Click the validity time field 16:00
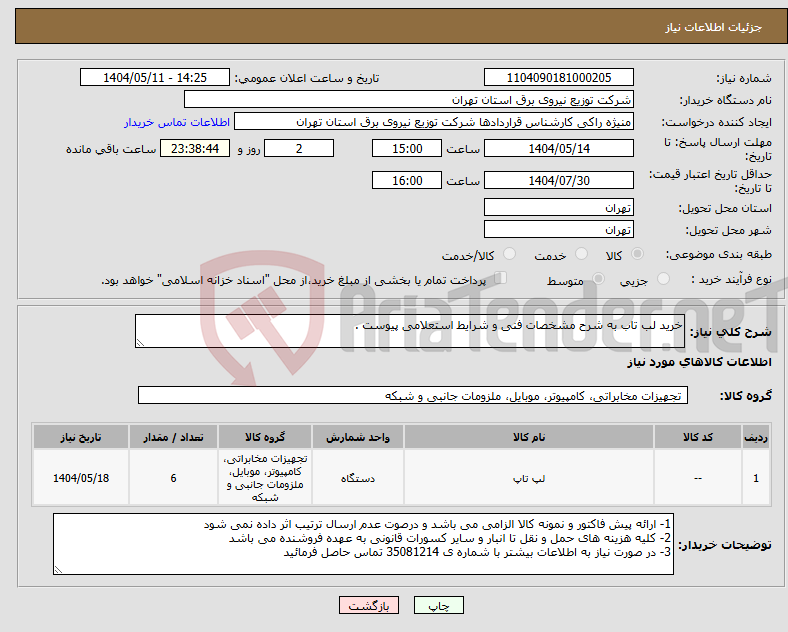The width and height of the screenshot is (788, 632). point(407,180)
